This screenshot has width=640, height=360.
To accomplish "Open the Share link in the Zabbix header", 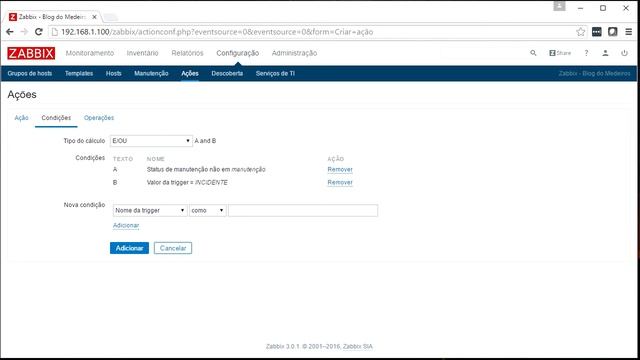I will click(560, 53).
